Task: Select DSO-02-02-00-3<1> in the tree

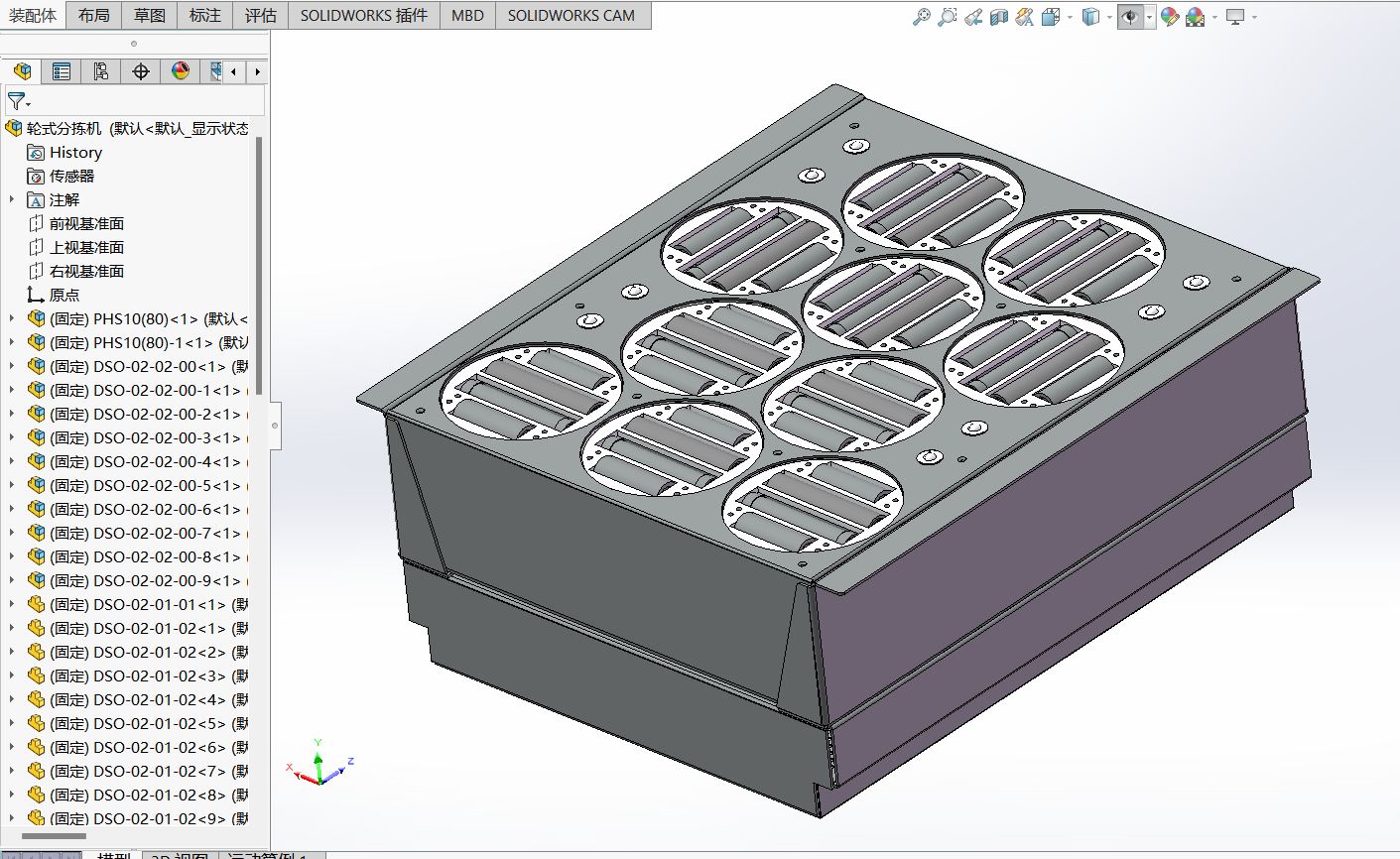Action: pos(137,437)
